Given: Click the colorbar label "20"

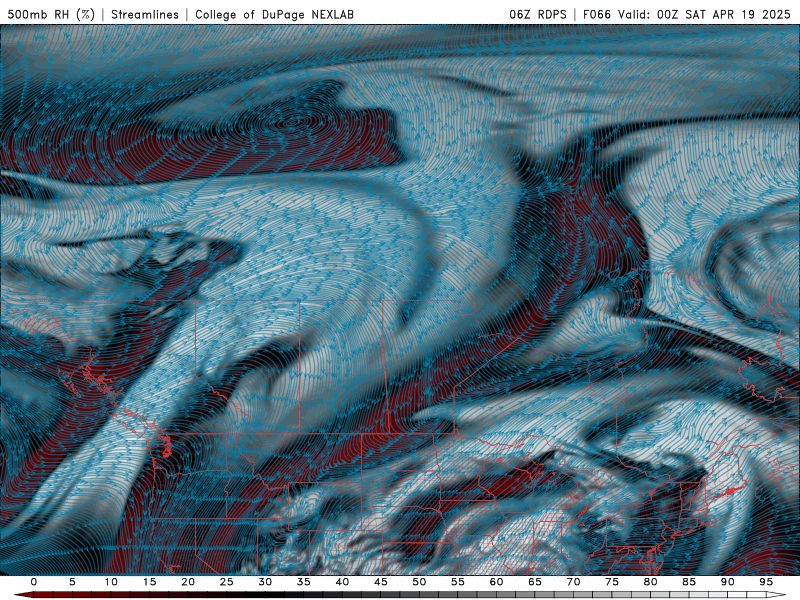Looking at the screenshot, I should (188, 582).
